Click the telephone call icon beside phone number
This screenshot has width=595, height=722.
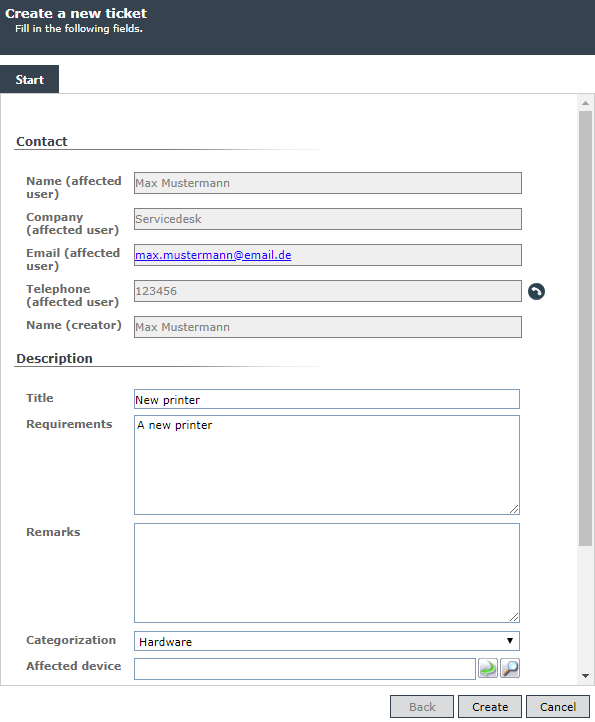536,291
